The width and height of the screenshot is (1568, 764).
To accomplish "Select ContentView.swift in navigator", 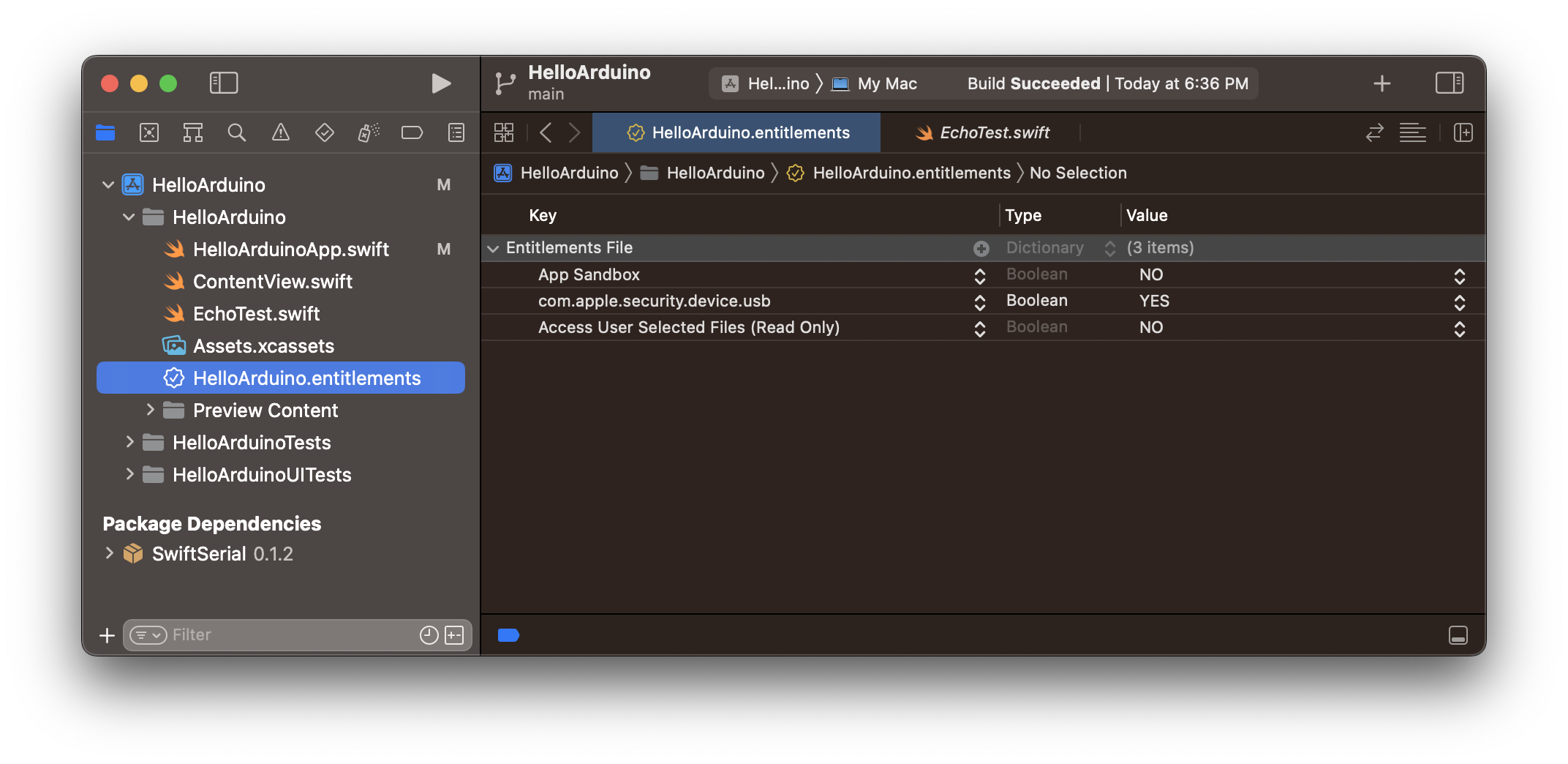I will tap(281, 281).
